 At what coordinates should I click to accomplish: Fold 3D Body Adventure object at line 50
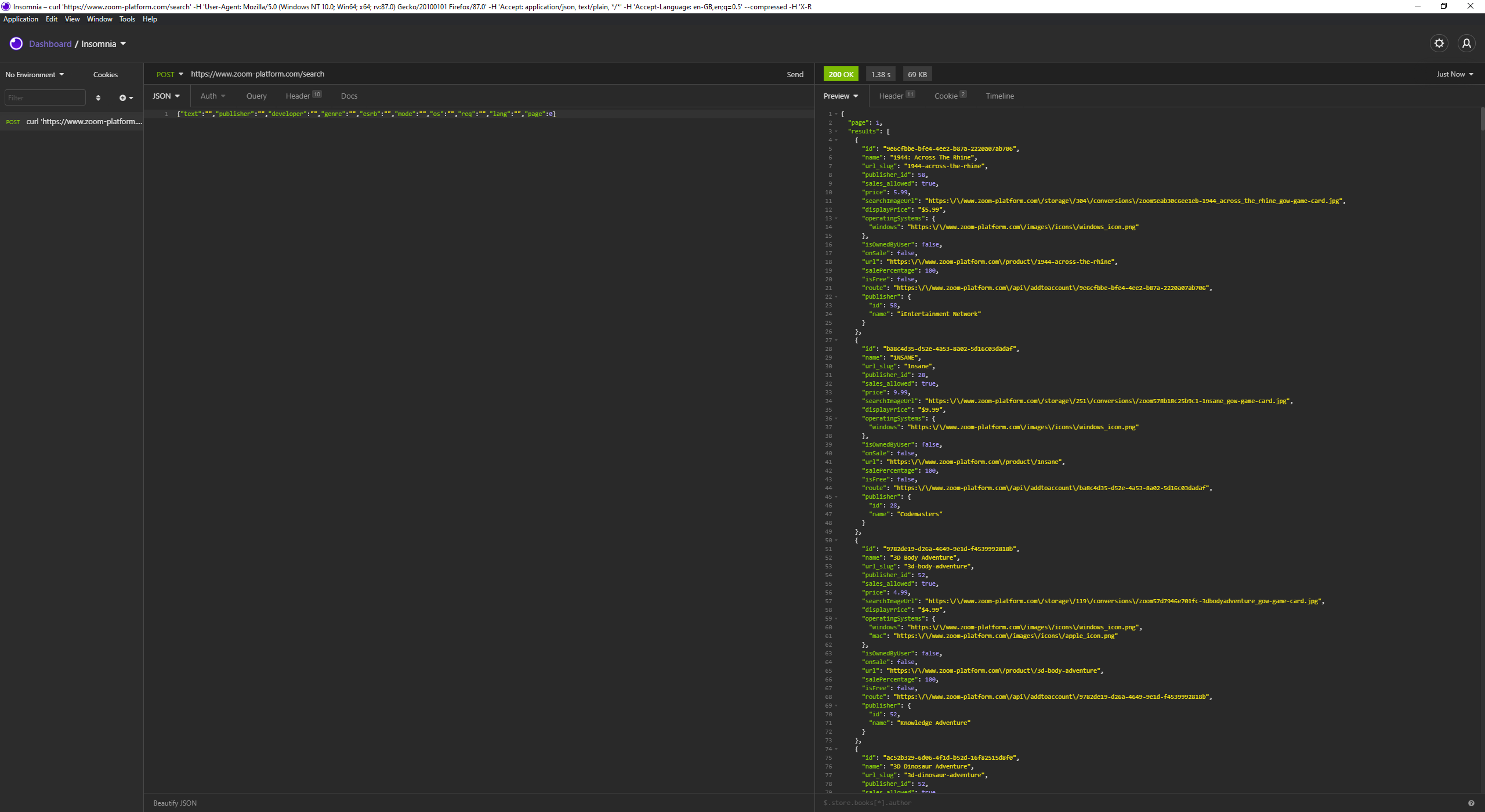tap(836, 541)
